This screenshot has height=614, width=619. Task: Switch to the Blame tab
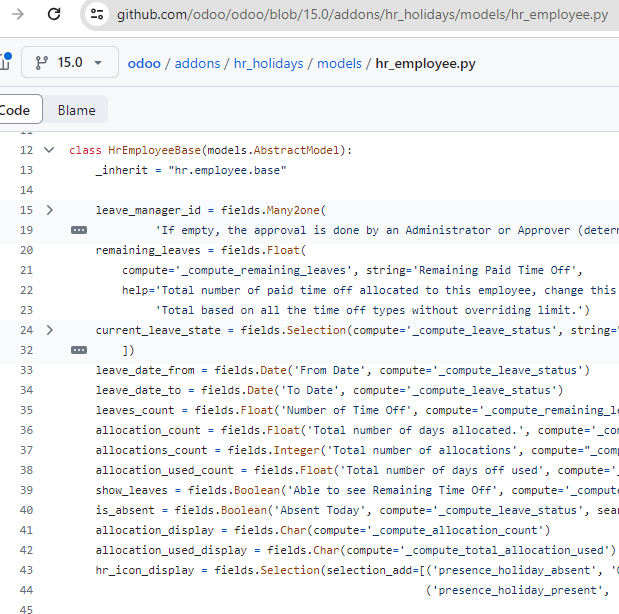click(x=76, y=110)
